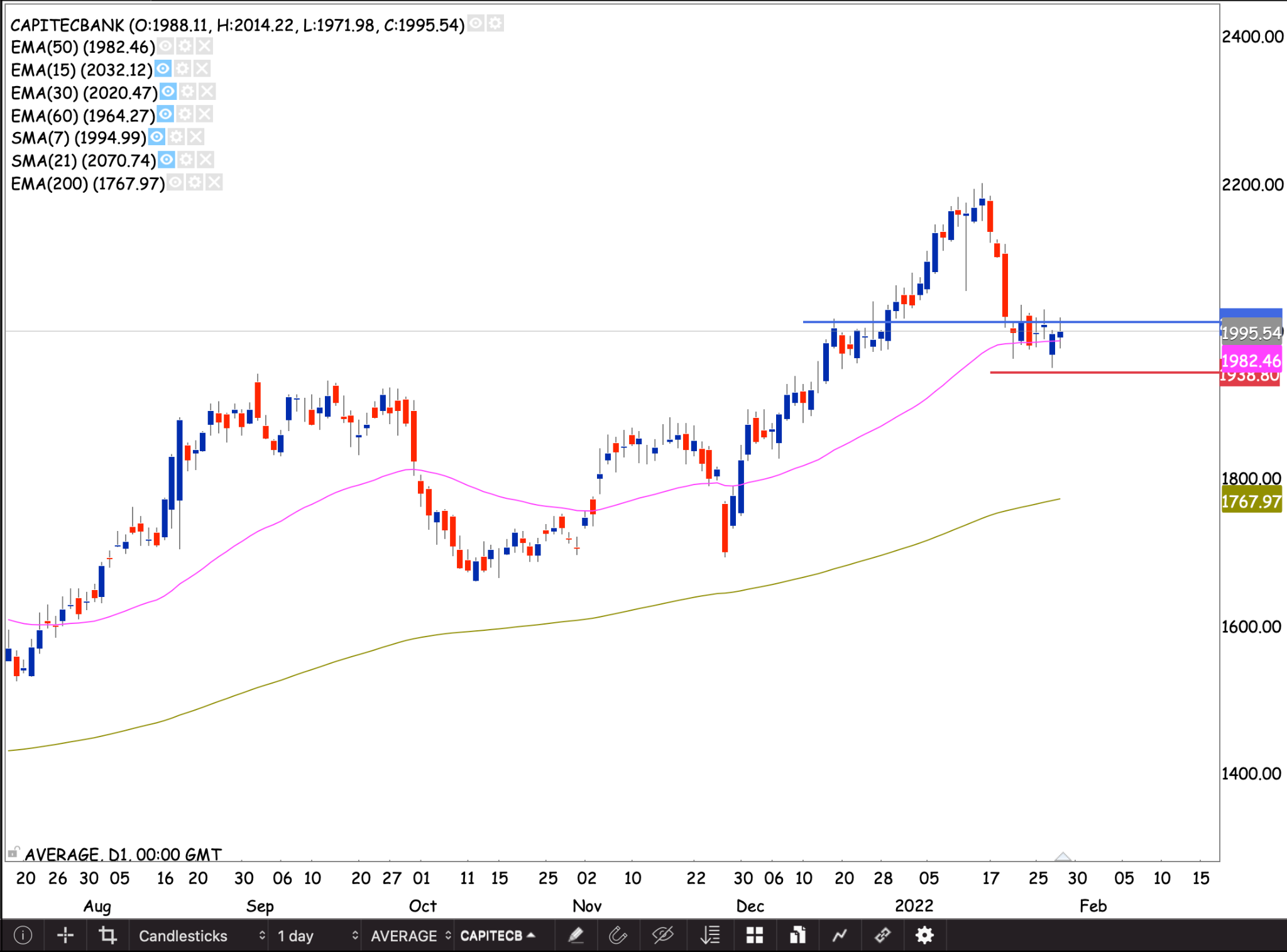Toggle SMA(21) eye icon
Viewport: 1287px width, 952px height.
[167, 160]
